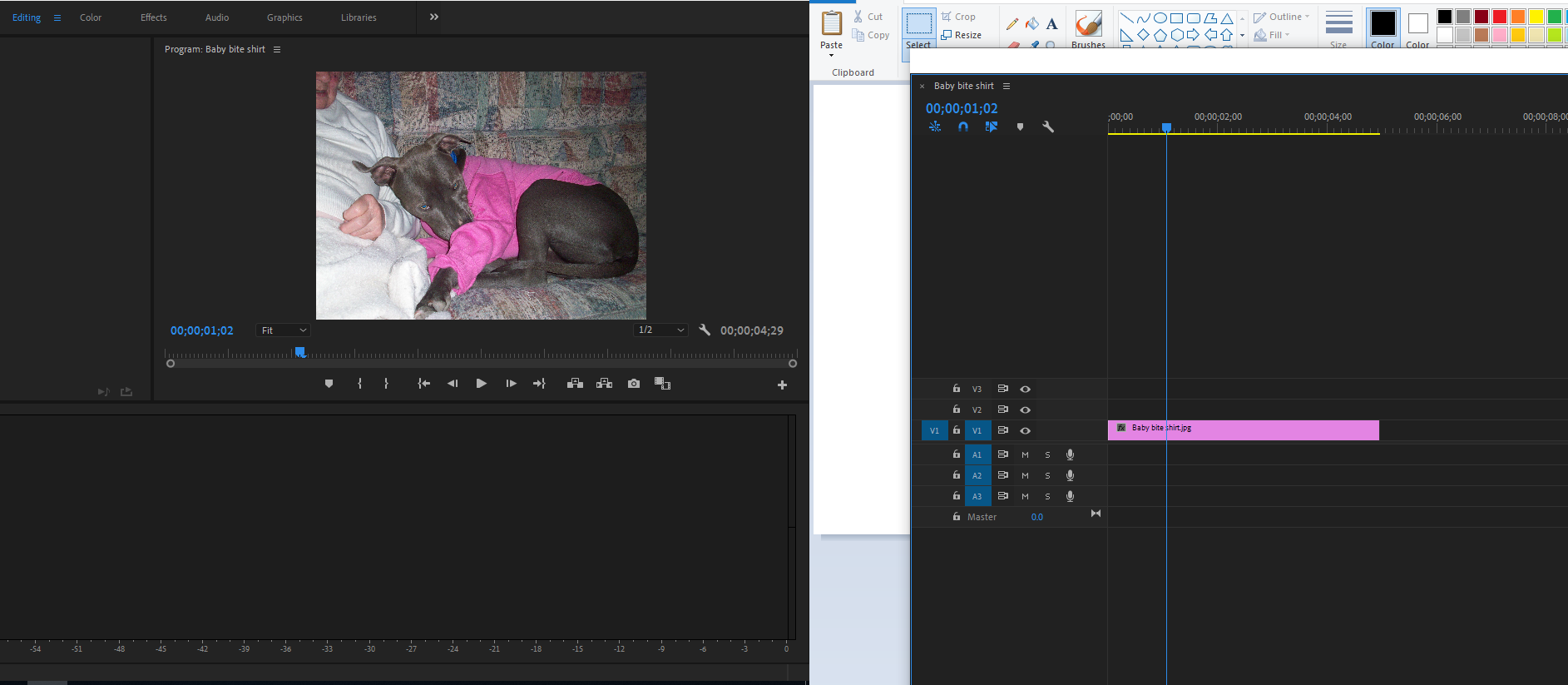The width and height of the screenshot is (1568, 685).
Task: Play the Baby bite shirt sequence
Action: (481, 384)
